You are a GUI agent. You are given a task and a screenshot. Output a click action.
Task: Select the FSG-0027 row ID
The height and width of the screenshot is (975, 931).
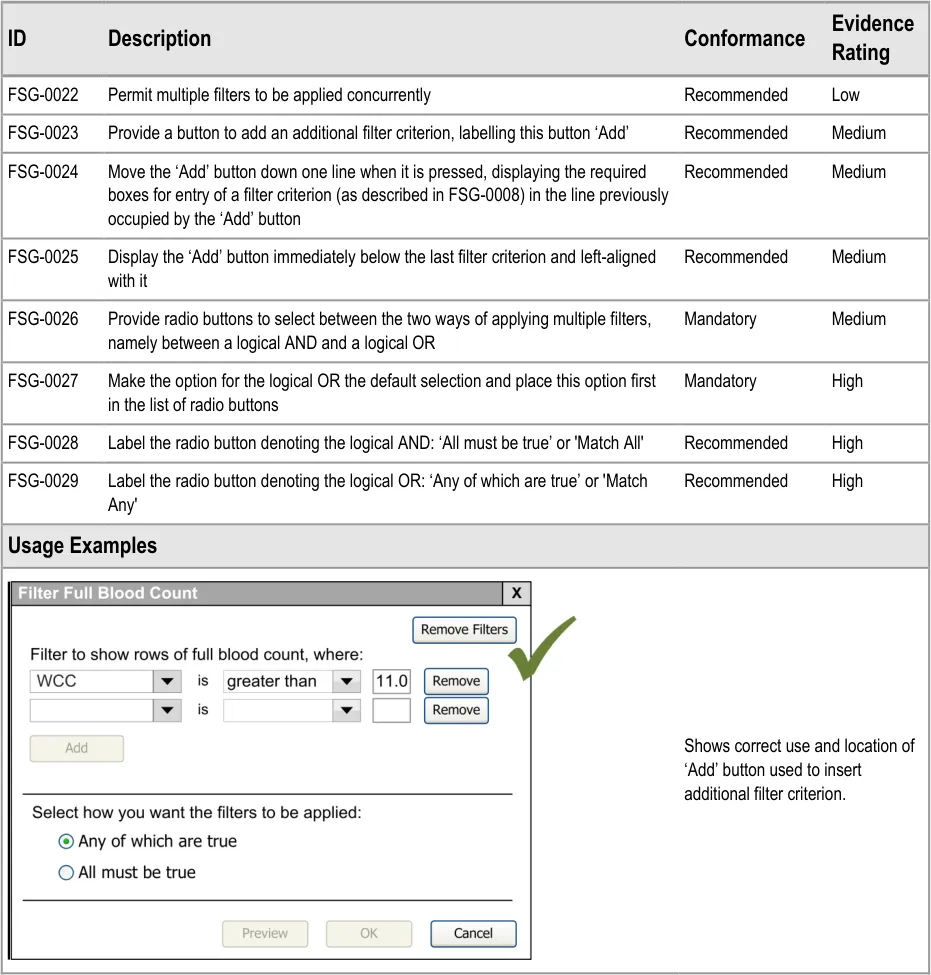click(x=43, y=381)
